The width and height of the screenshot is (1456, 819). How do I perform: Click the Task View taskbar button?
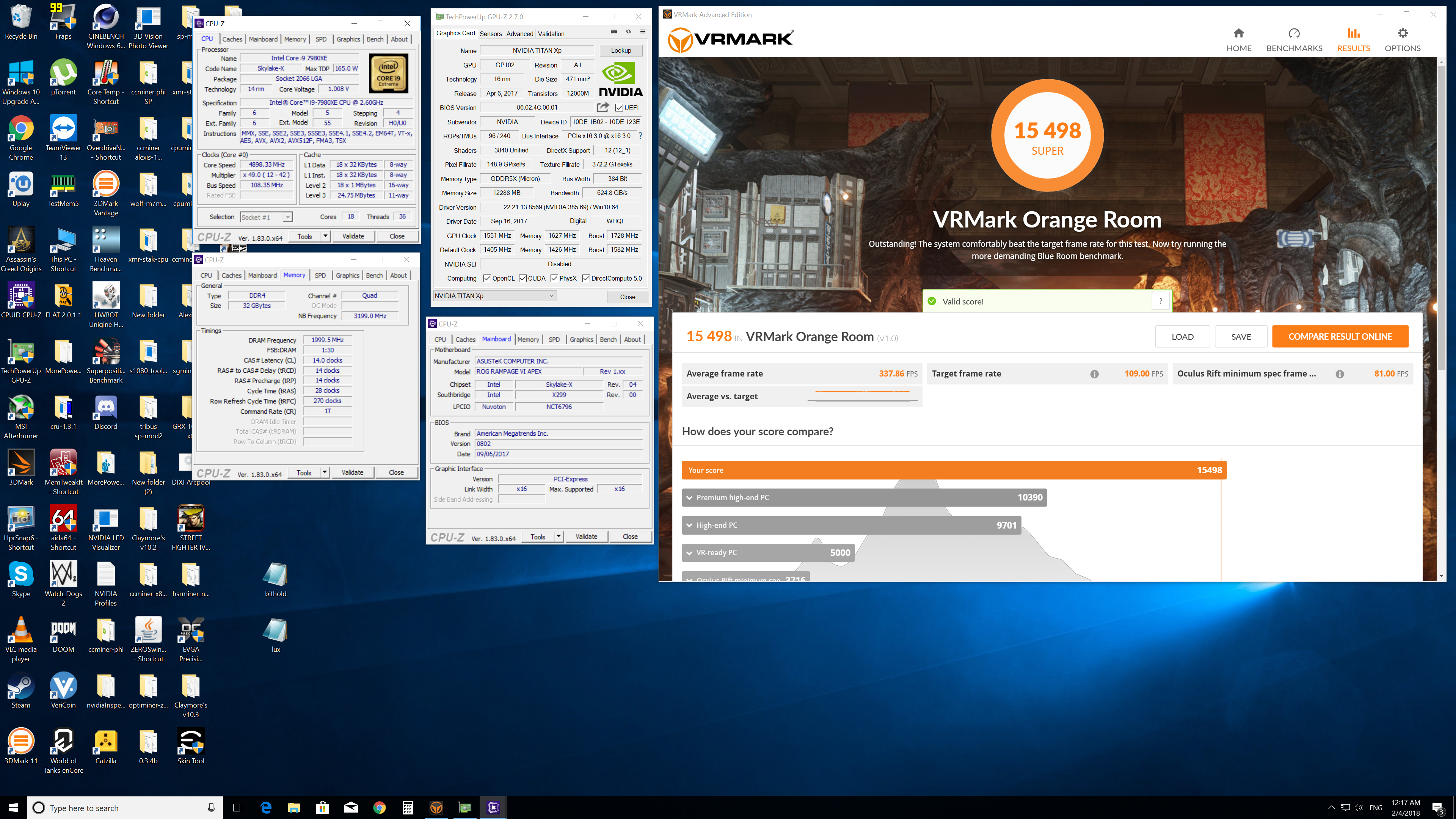(x=237, y=808)
